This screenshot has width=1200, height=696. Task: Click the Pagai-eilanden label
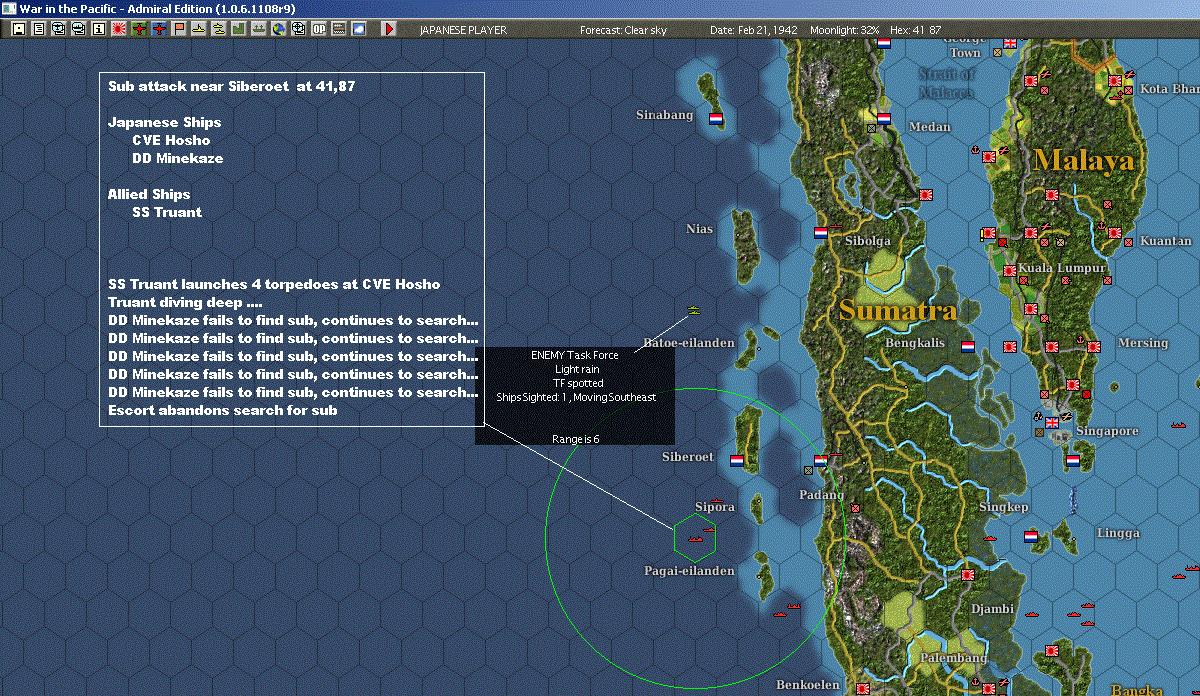click(689, 571)
